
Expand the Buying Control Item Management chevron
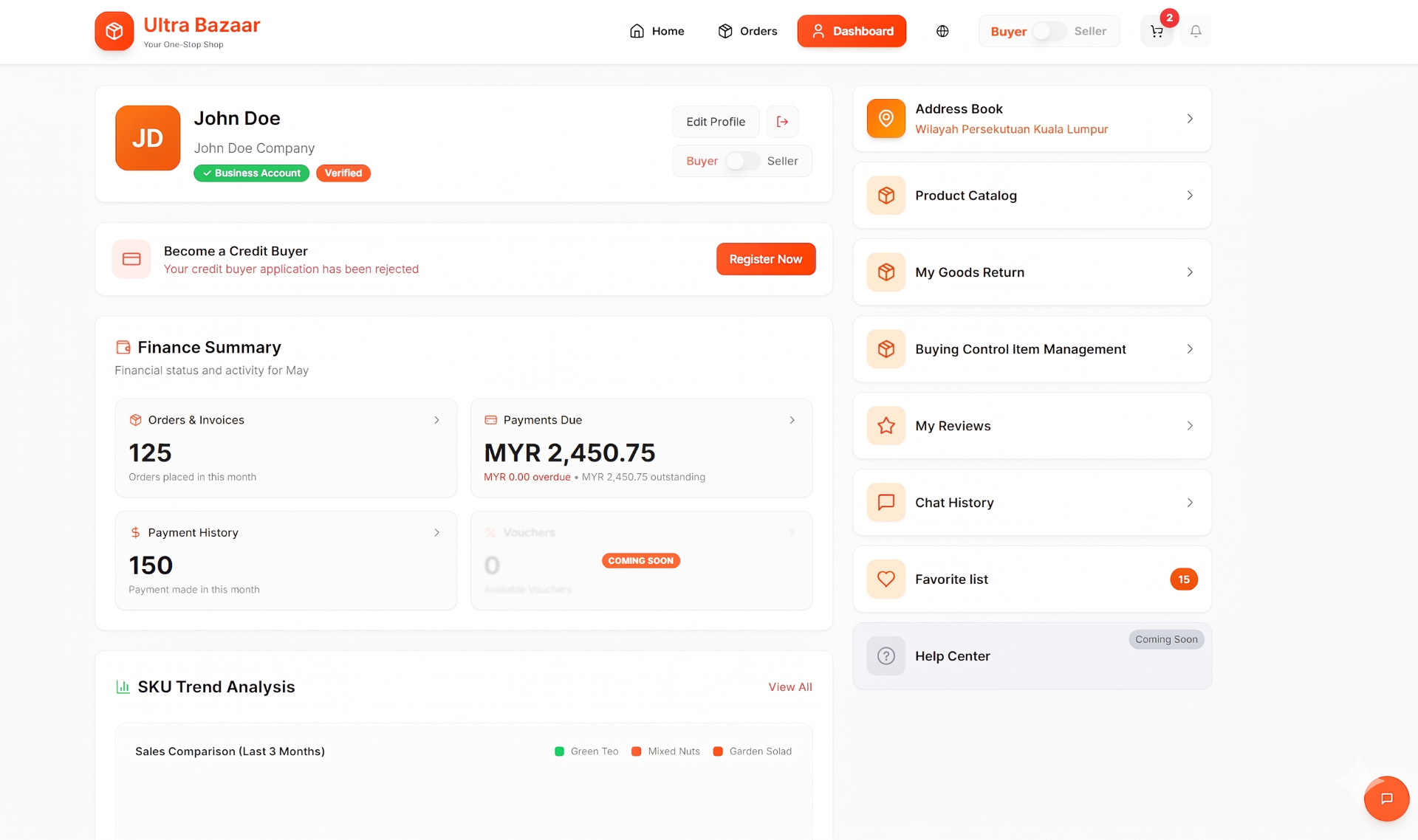tap(1190, 349)
